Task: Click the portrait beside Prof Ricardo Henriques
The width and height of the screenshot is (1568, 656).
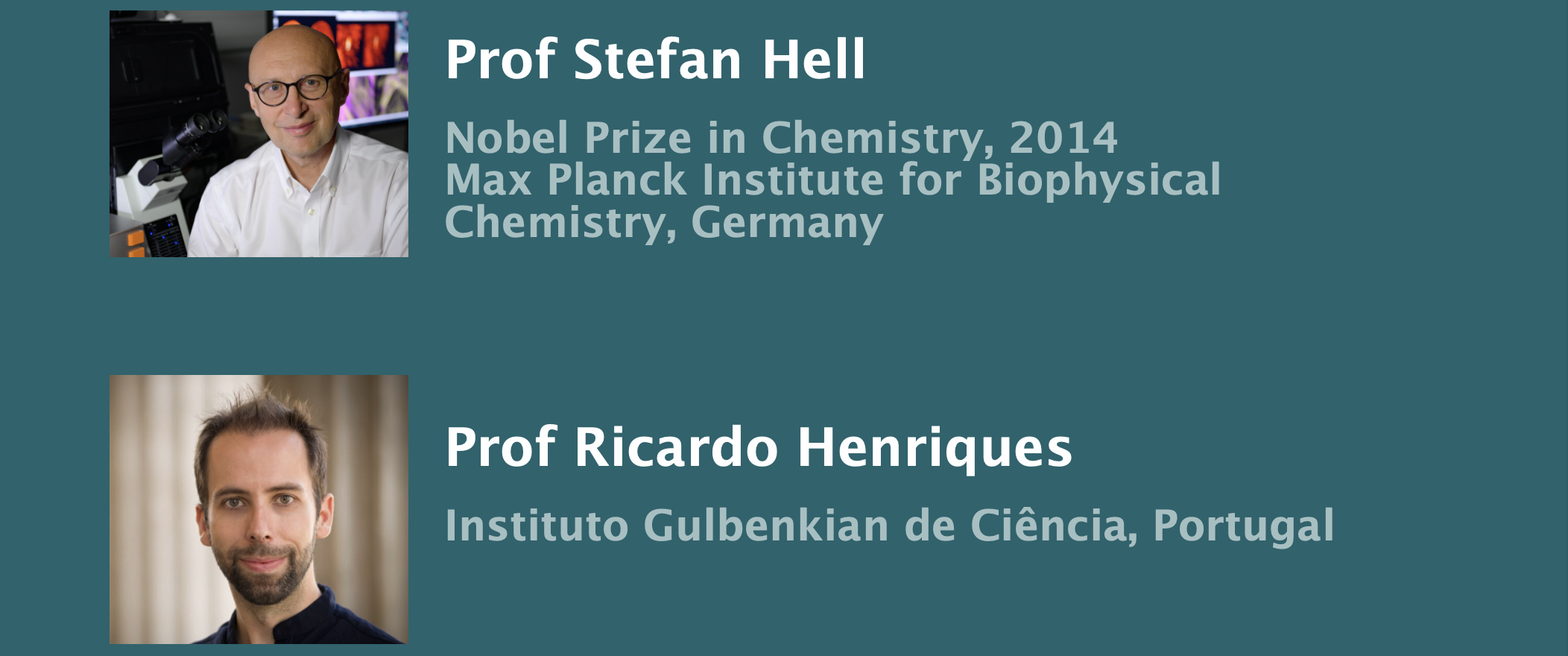Action: (x=259, y=509)
